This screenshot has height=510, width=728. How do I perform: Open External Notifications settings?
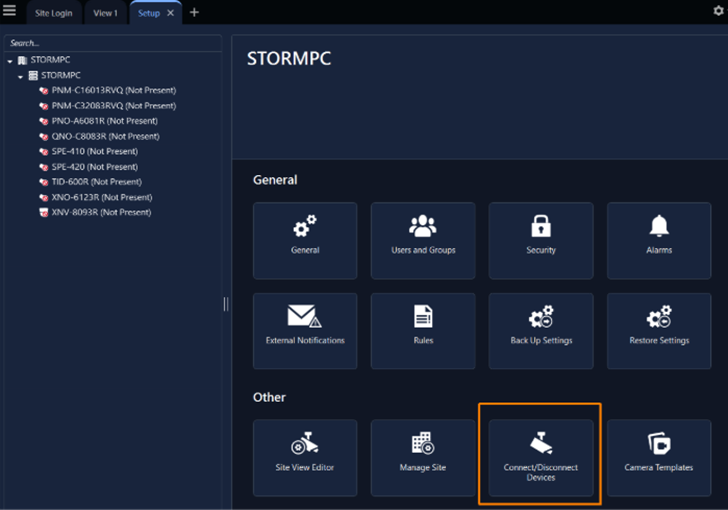pos(305,330)
